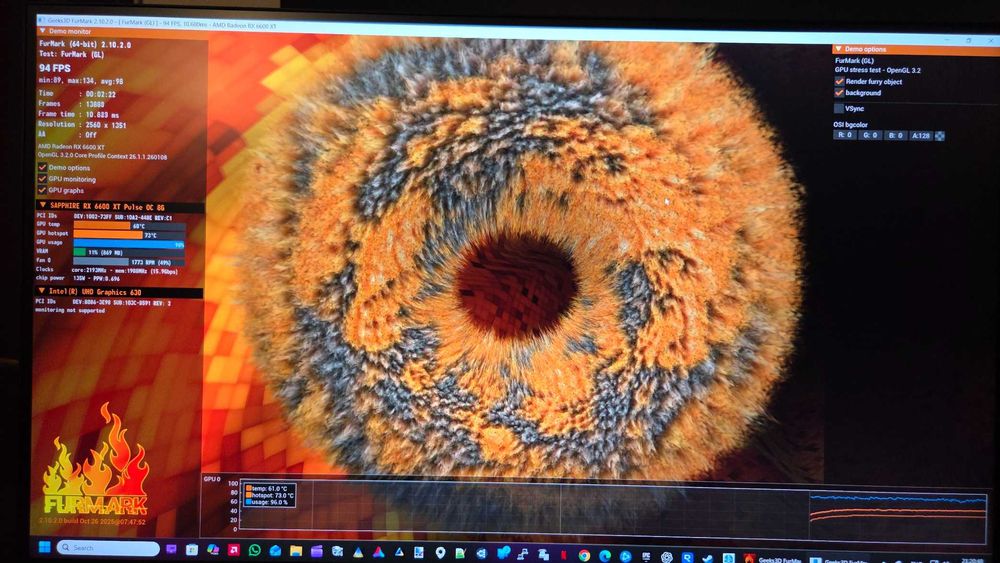Open ChatGPT icon in the taskbar
This screenshot has width=1000, height=563.
pos(667,557)
